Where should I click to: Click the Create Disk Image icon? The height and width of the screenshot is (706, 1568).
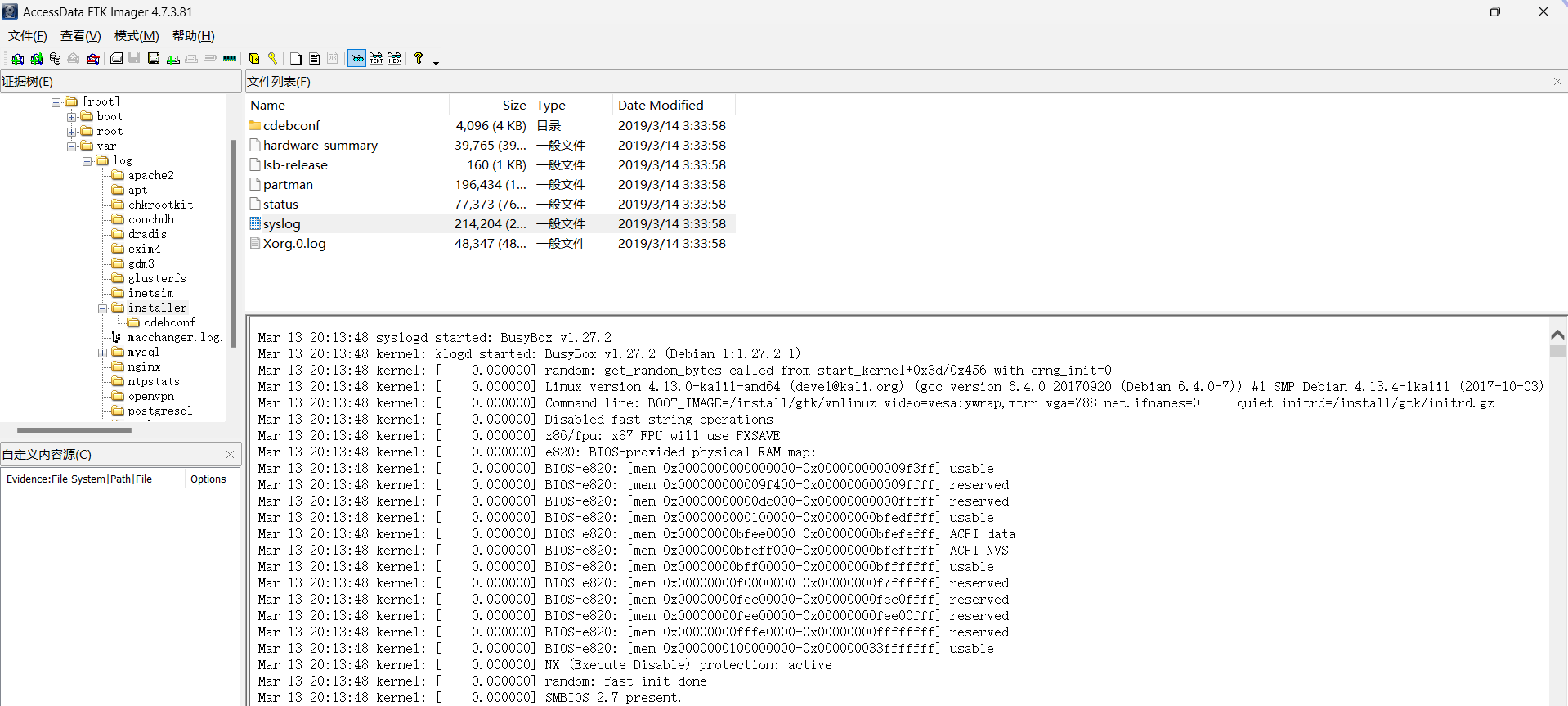(116, 59)
